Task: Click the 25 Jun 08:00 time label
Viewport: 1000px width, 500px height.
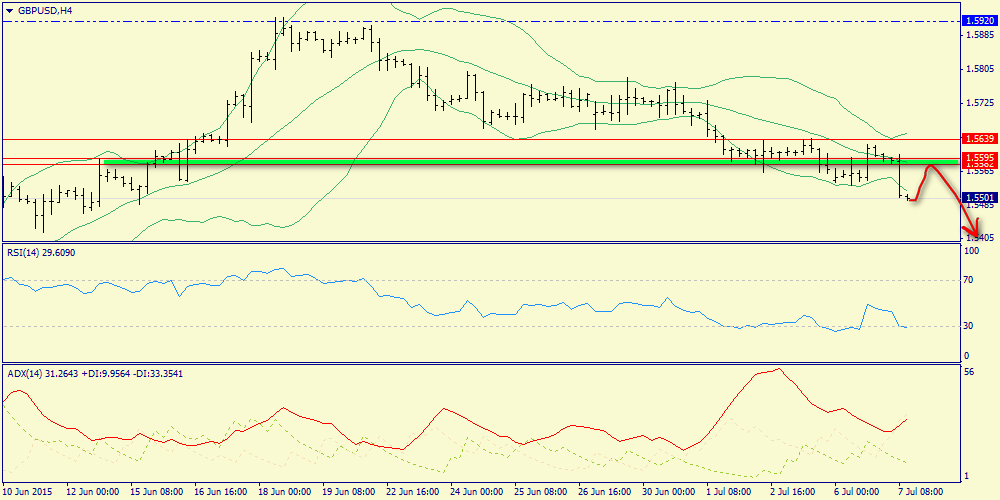Action: tap(540, 493)
